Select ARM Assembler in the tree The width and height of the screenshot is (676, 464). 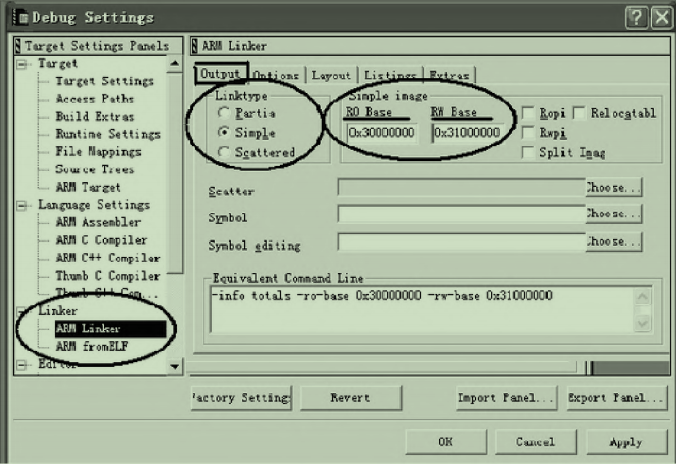[x=98, y=222]
